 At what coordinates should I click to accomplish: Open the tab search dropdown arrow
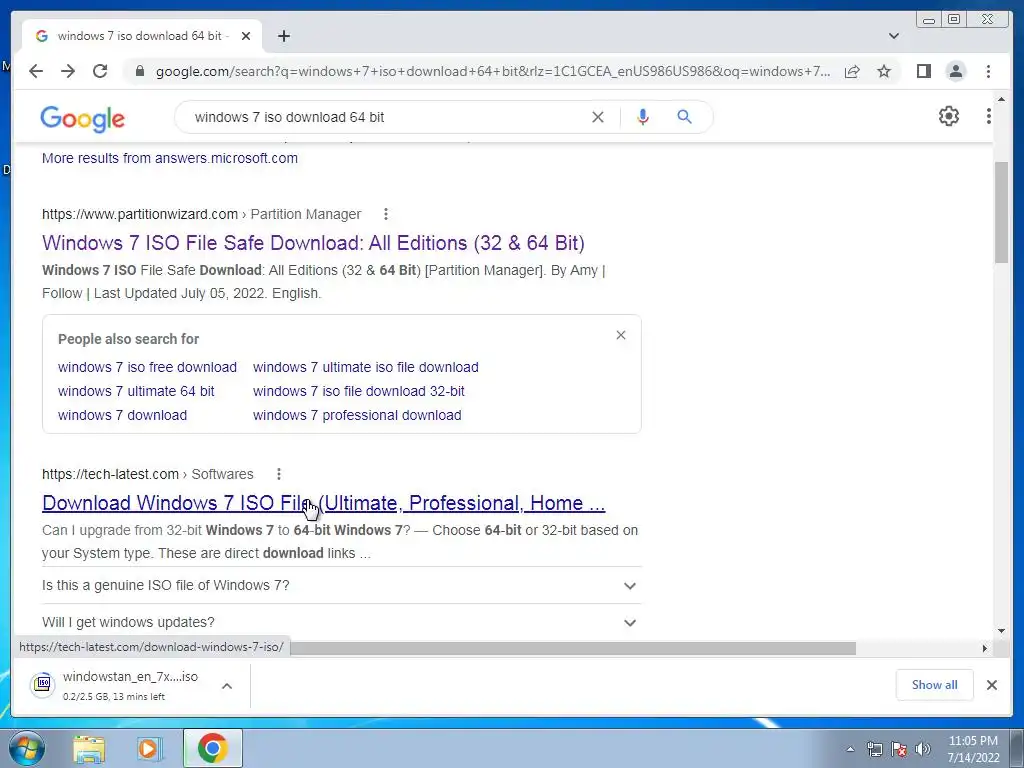click(x=893, y=36)
